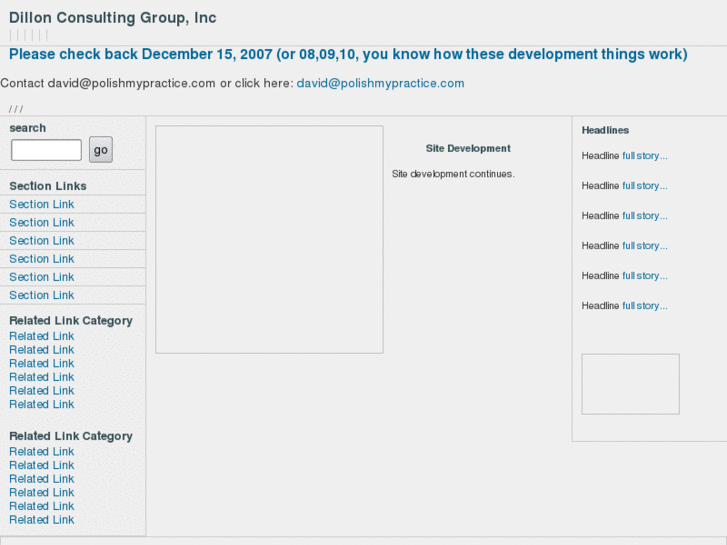Click the small empty box under Headlines list
727x545 pixels.
(631, 384)
